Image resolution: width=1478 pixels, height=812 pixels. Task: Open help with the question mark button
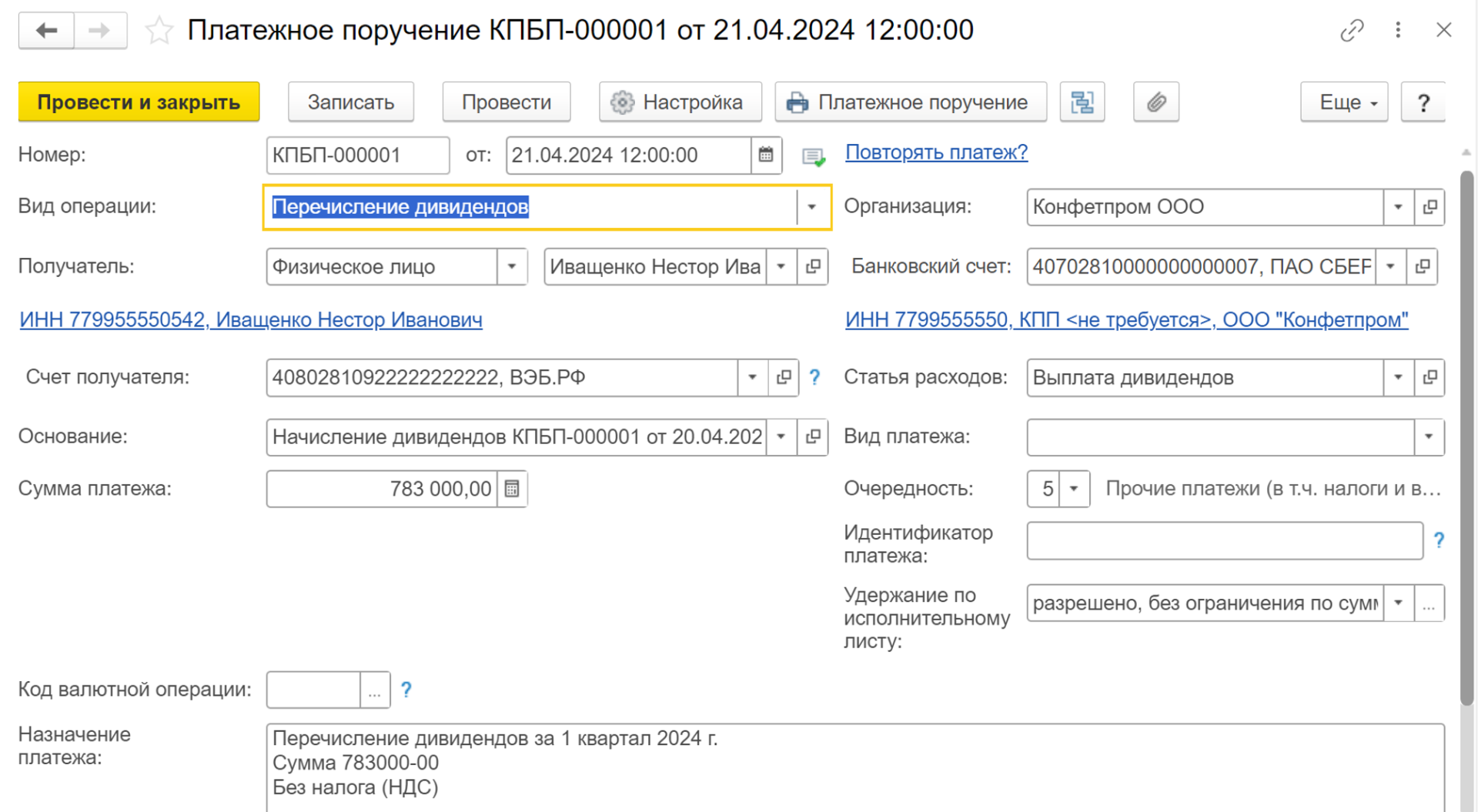pos(1423,102)
